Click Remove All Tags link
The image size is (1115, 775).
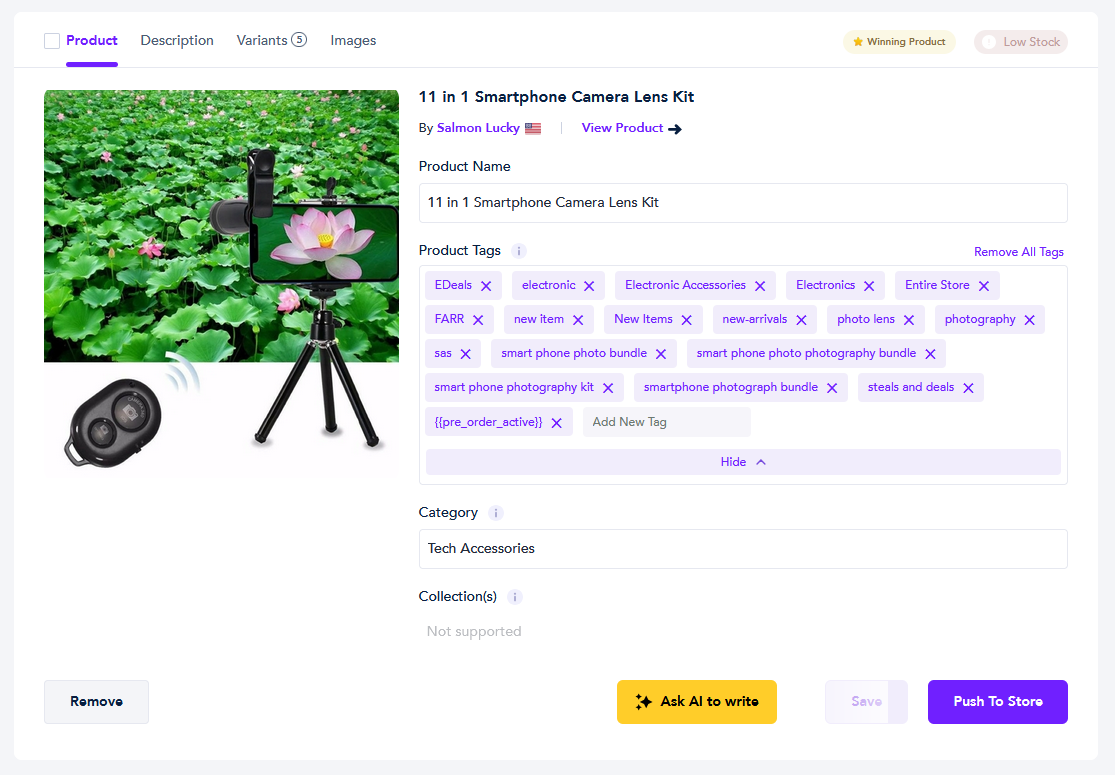coord(1018,252)
